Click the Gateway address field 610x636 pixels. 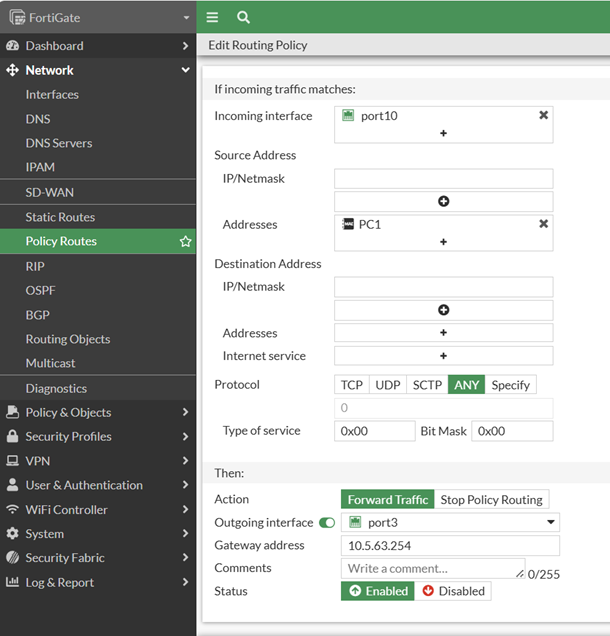[x=450, y=546]
